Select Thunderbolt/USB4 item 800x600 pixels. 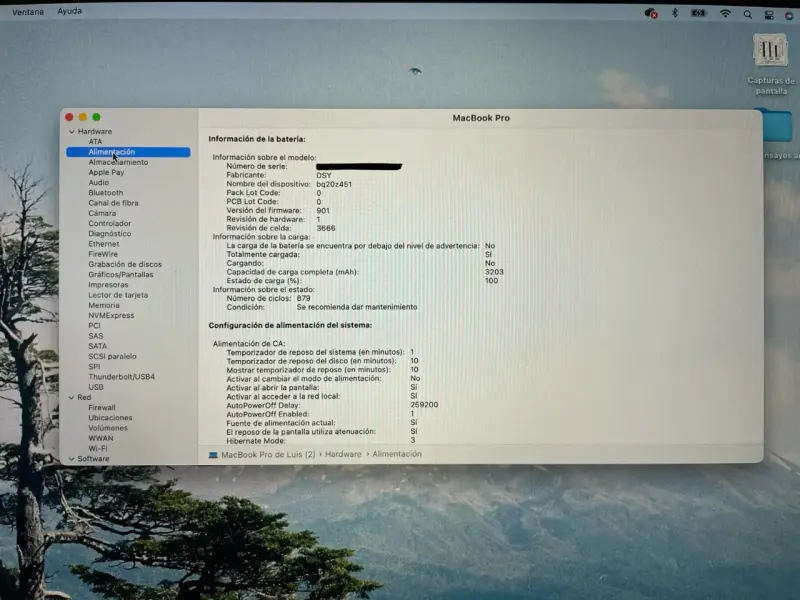coord(121,377)
